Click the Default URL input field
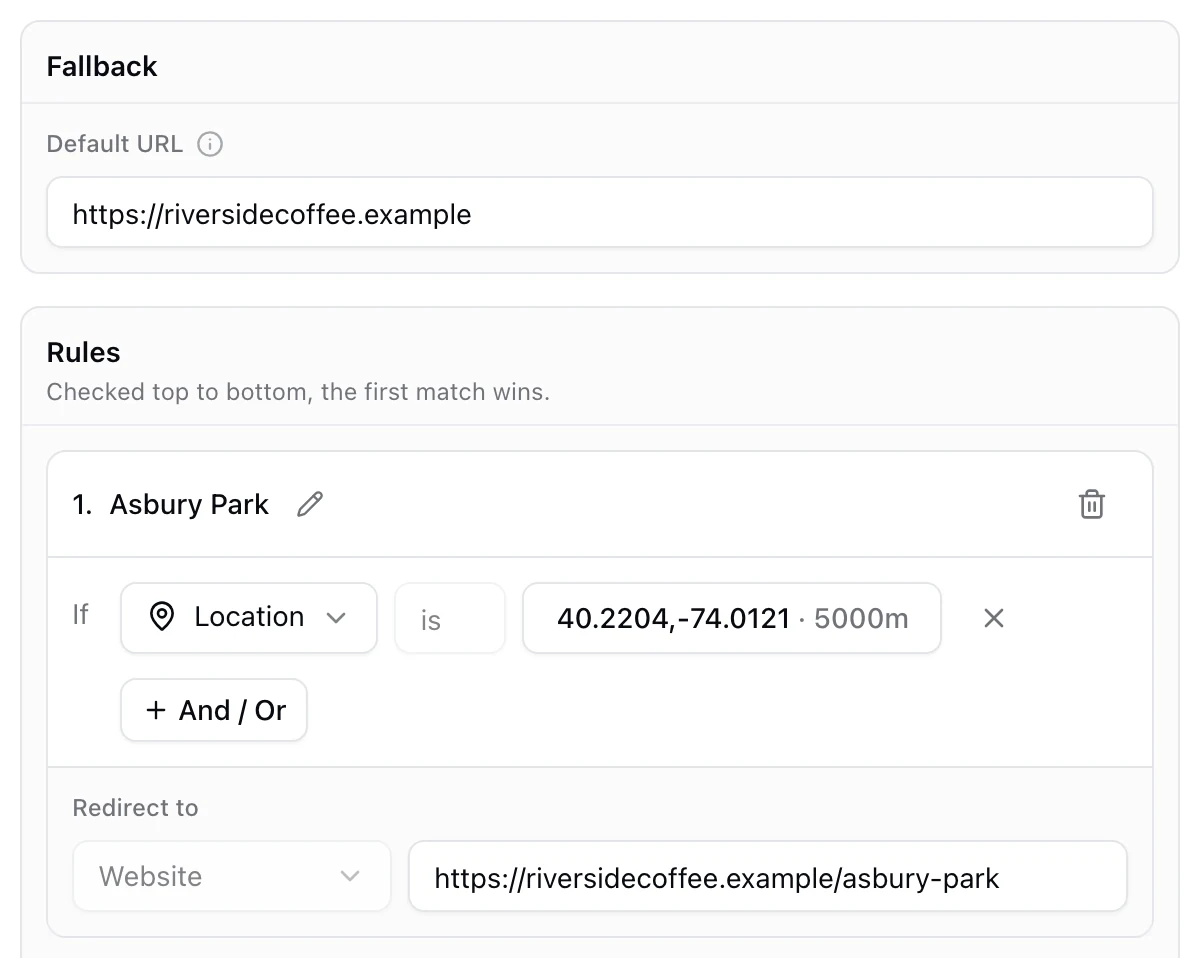This screenshot has width=1200, height=958. coord(600,212)
